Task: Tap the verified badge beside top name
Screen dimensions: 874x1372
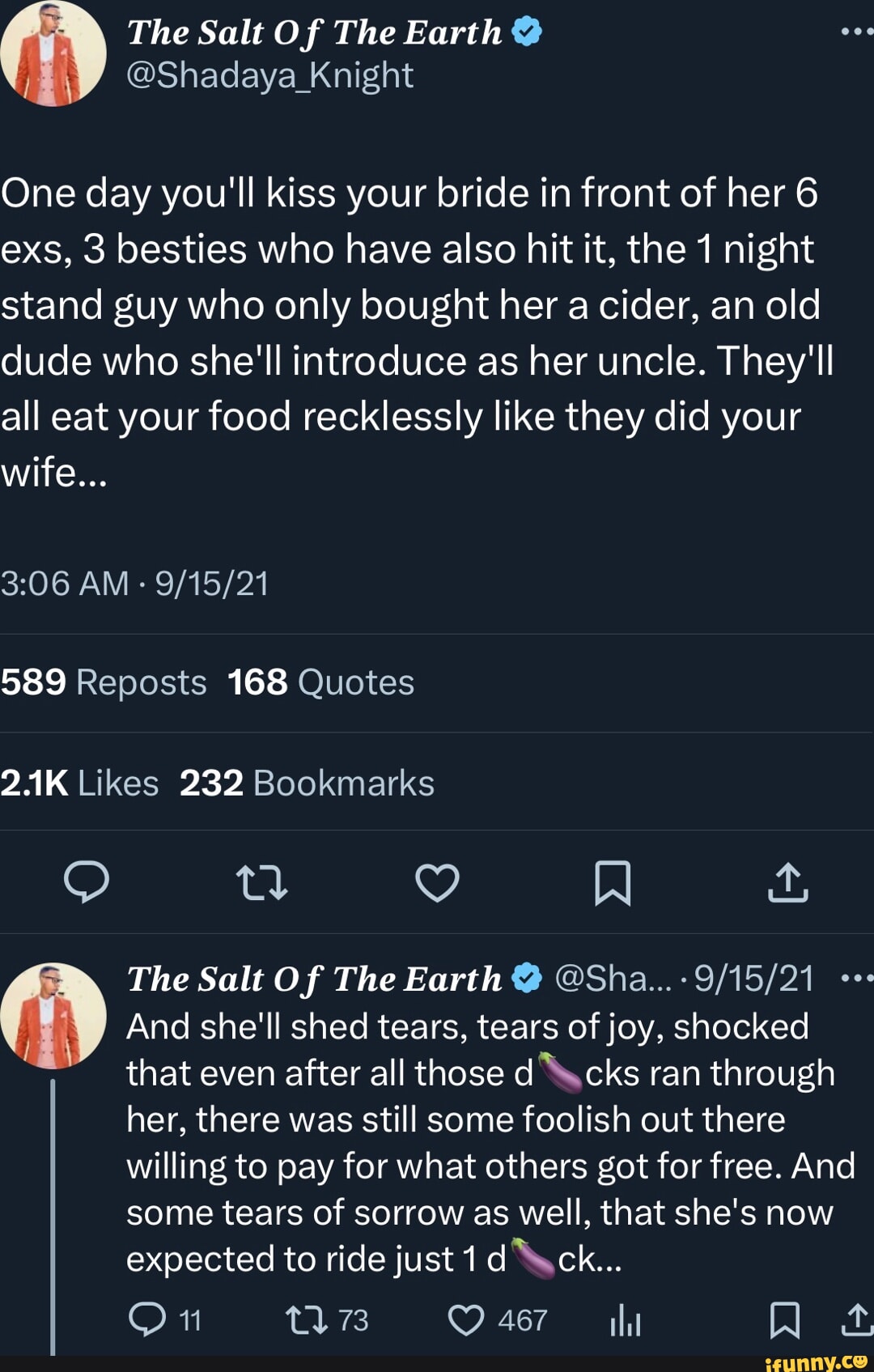Action: tap(527, 32)
